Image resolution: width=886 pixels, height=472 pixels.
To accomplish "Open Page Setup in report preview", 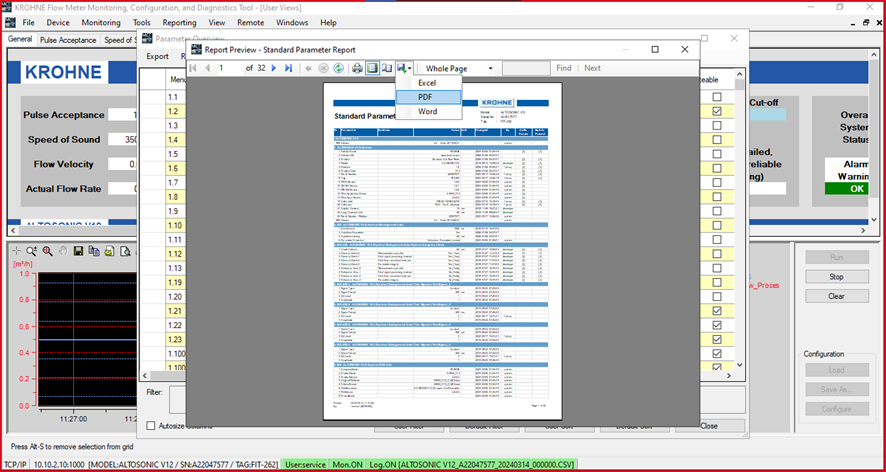I will [x=387, y=68].
